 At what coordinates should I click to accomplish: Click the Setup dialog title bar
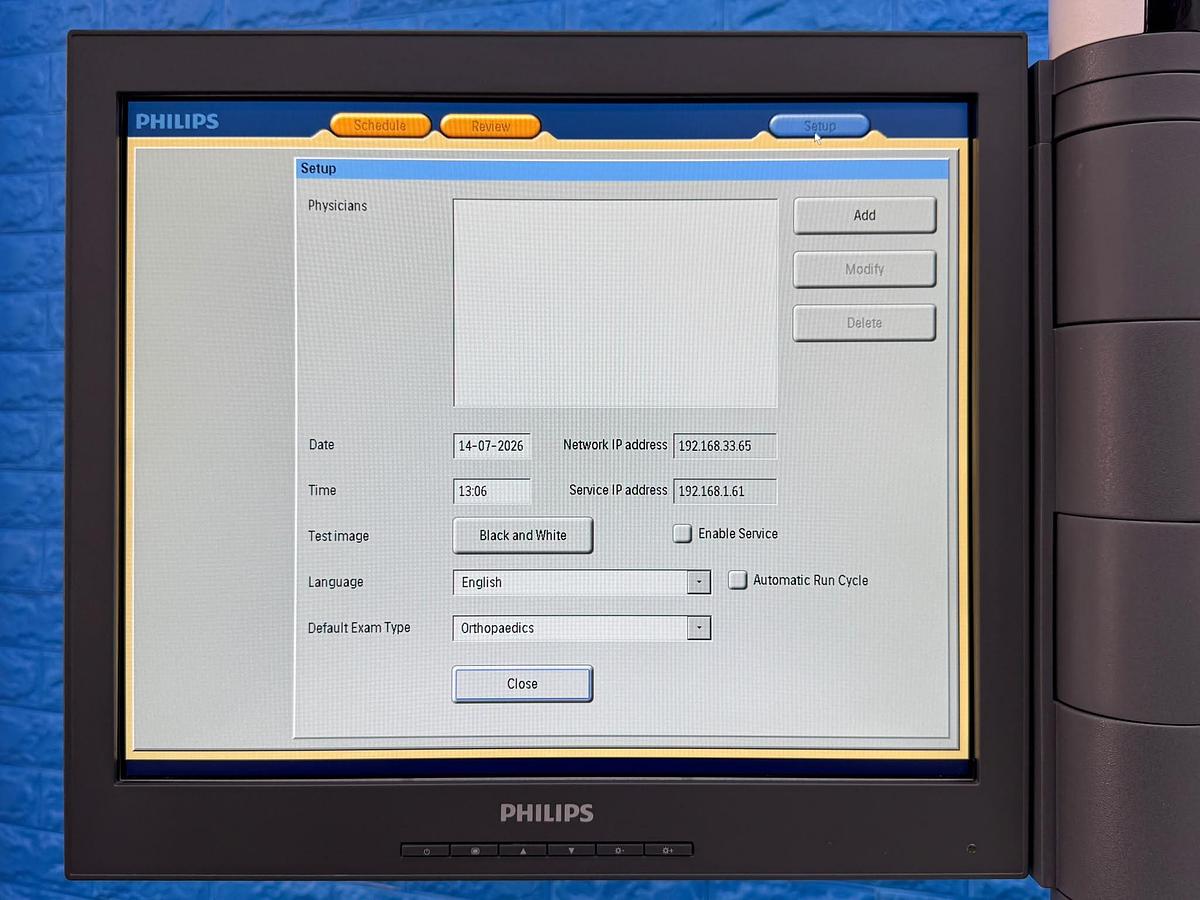point(621,169)
